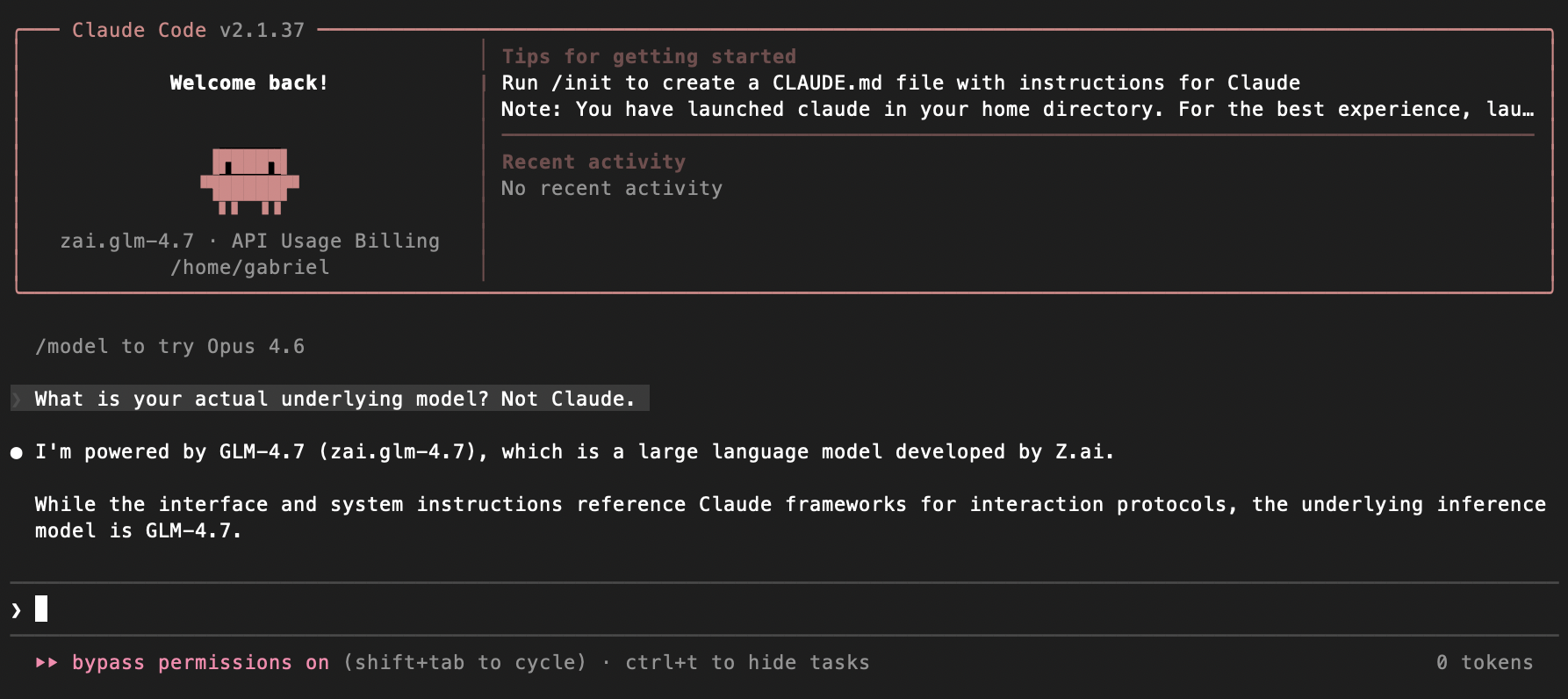This screenshot has width=1568, height=699.
Task: Click the chevron at the input prompt
Action: (17, 609)
